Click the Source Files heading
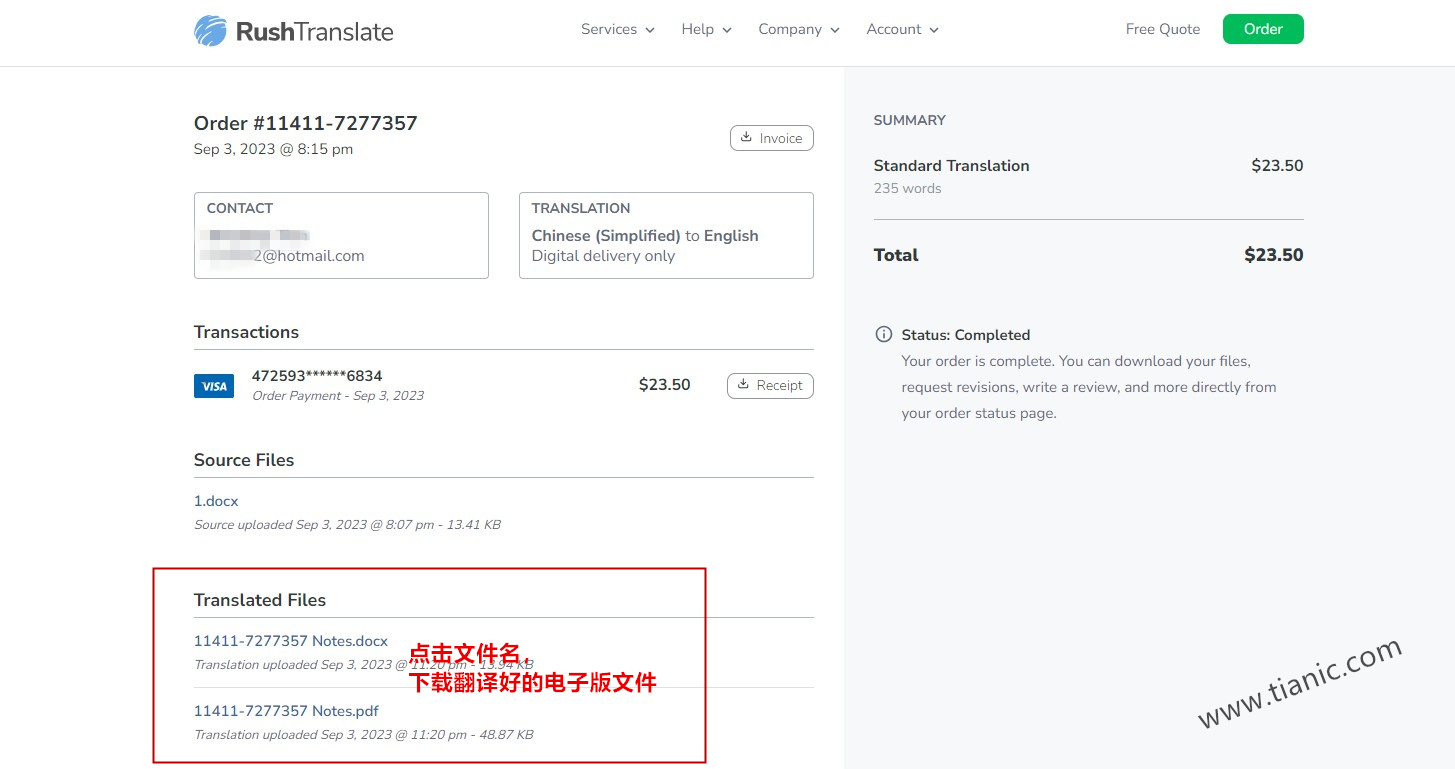Image resolution: width=1455 pixels, height=769 pixels. 244,460
